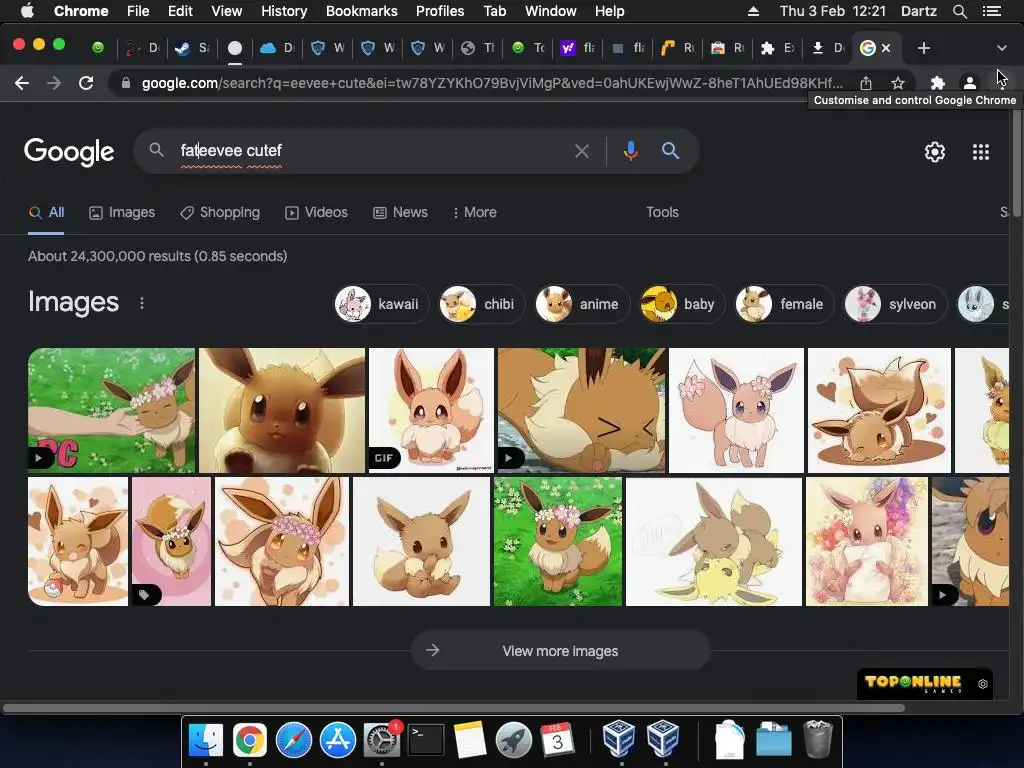Share this page from the address bar
Screen dimensions: 1024x768
pos(866,83)
